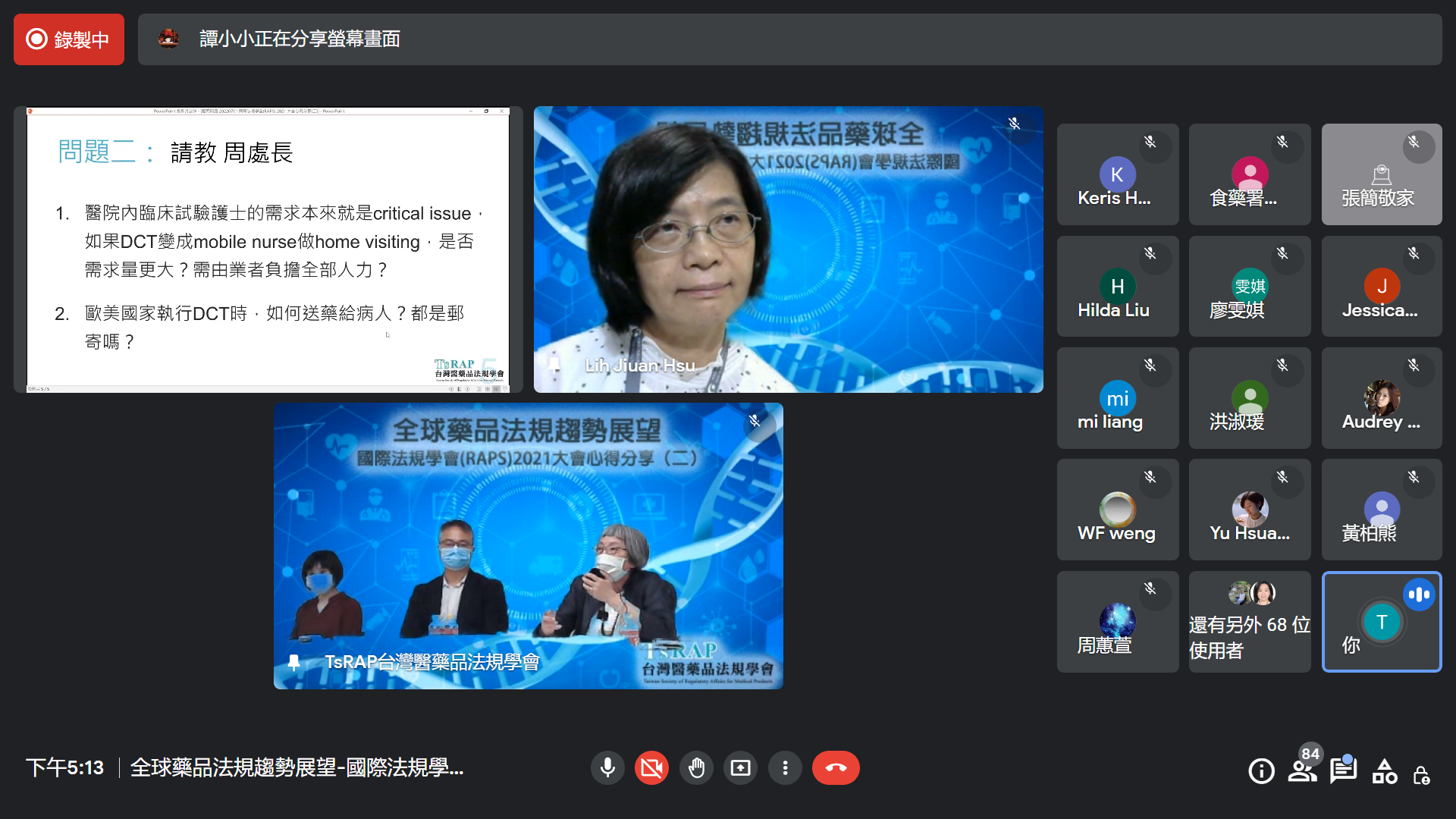Open the more options menu

(x=785, y=768)
